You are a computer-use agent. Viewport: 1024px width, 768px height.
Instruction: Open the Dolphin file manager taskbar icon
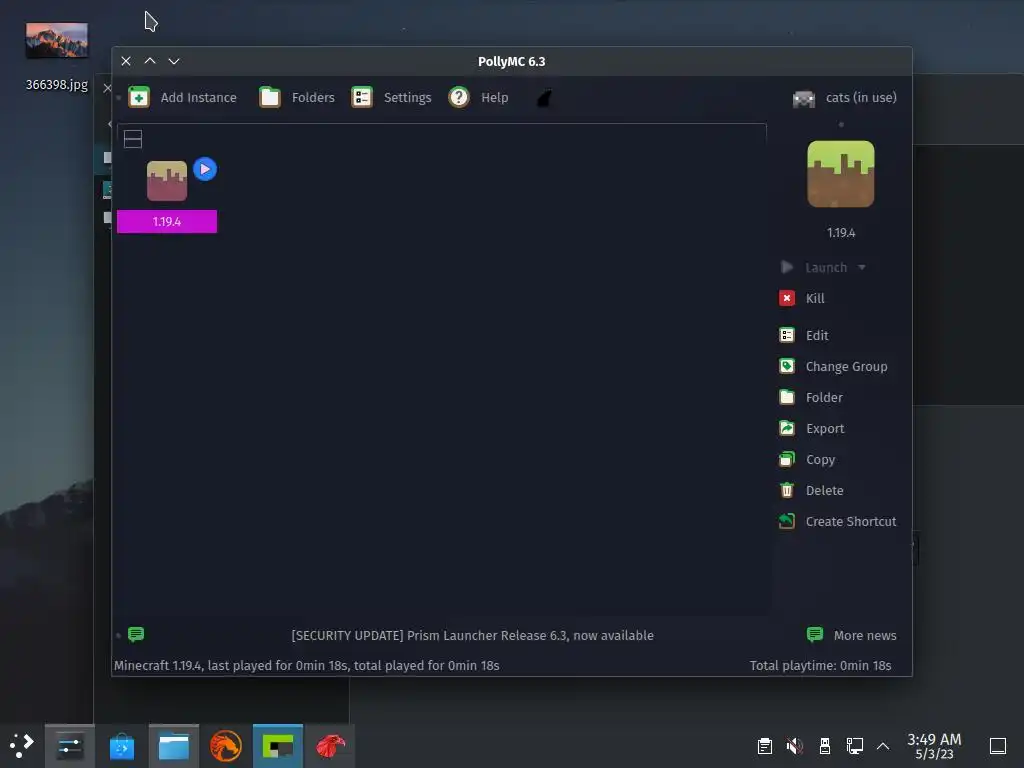coord(174,746)
